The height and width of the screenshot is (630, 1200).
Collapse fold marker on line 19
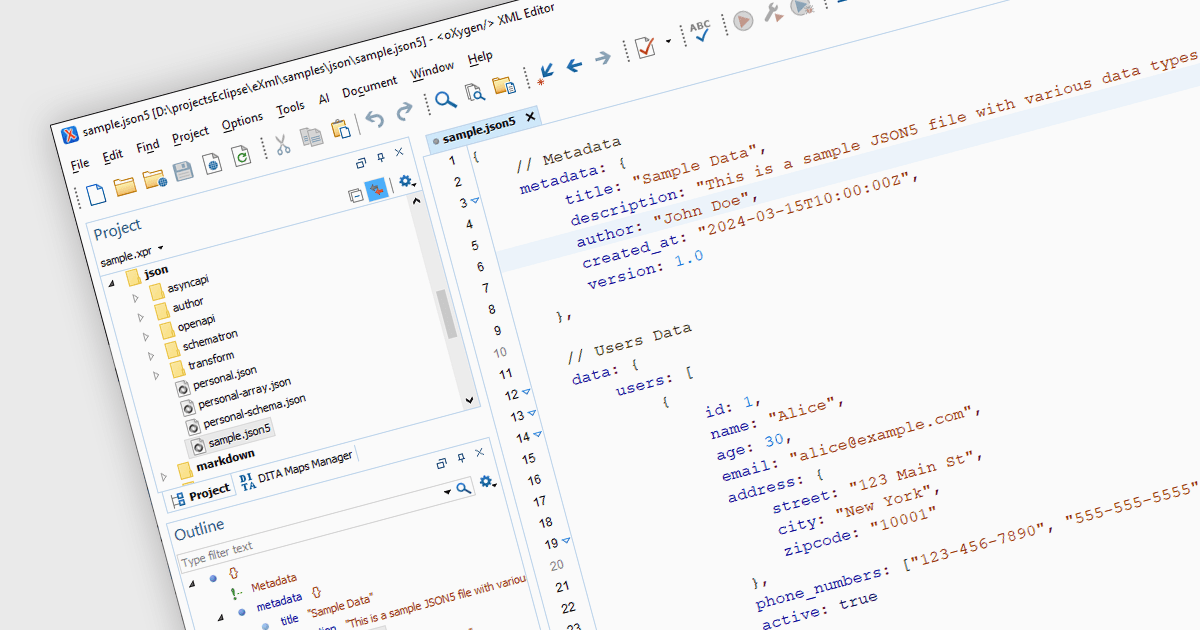pyautogui.click(x=566, y=541)
